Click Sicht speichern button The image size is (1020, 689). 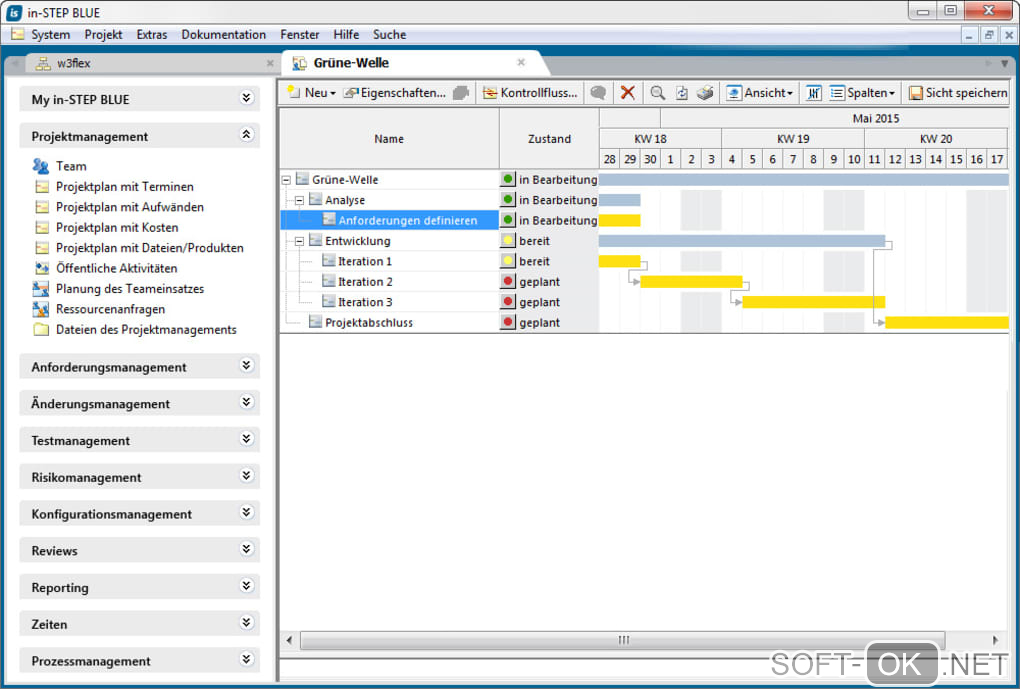pyautogui.click(x=958, y=93)
